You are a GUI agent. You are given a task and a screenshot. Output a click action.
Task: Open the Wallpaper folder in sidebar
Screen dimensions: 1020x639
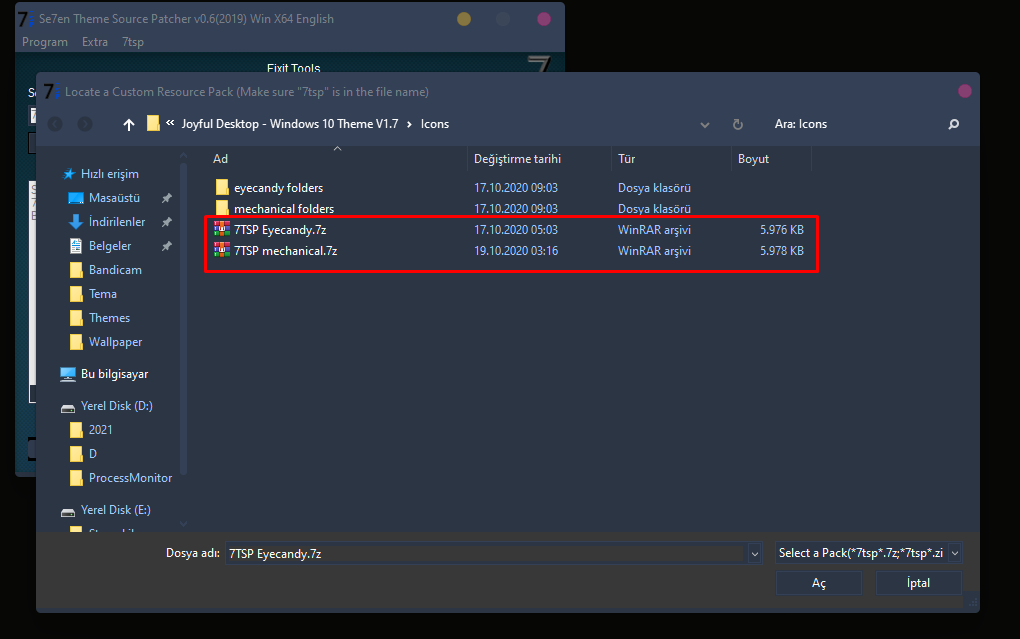click(x=115, y=342)
